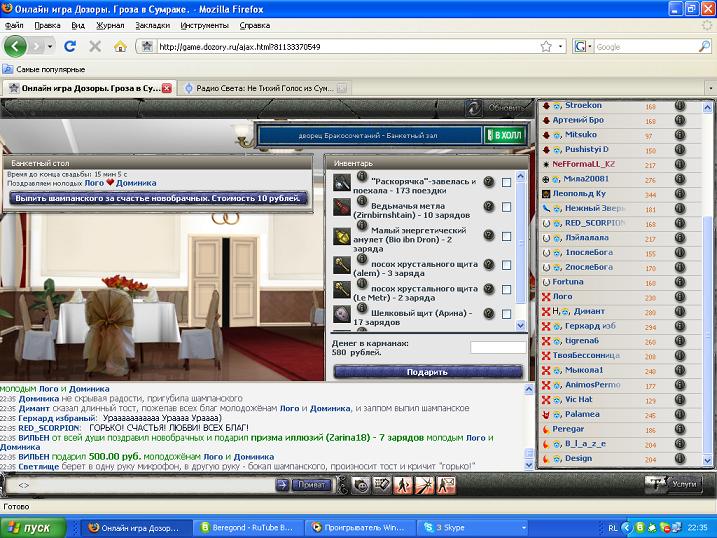
Task: Open info icon next to player Stroekon
Action: 680,106
